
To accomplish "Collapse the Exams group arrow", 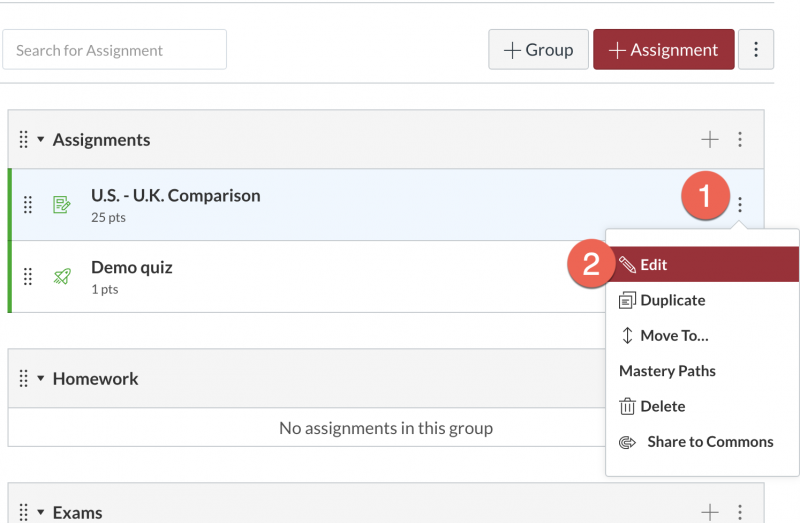I will tap(41, 512).
